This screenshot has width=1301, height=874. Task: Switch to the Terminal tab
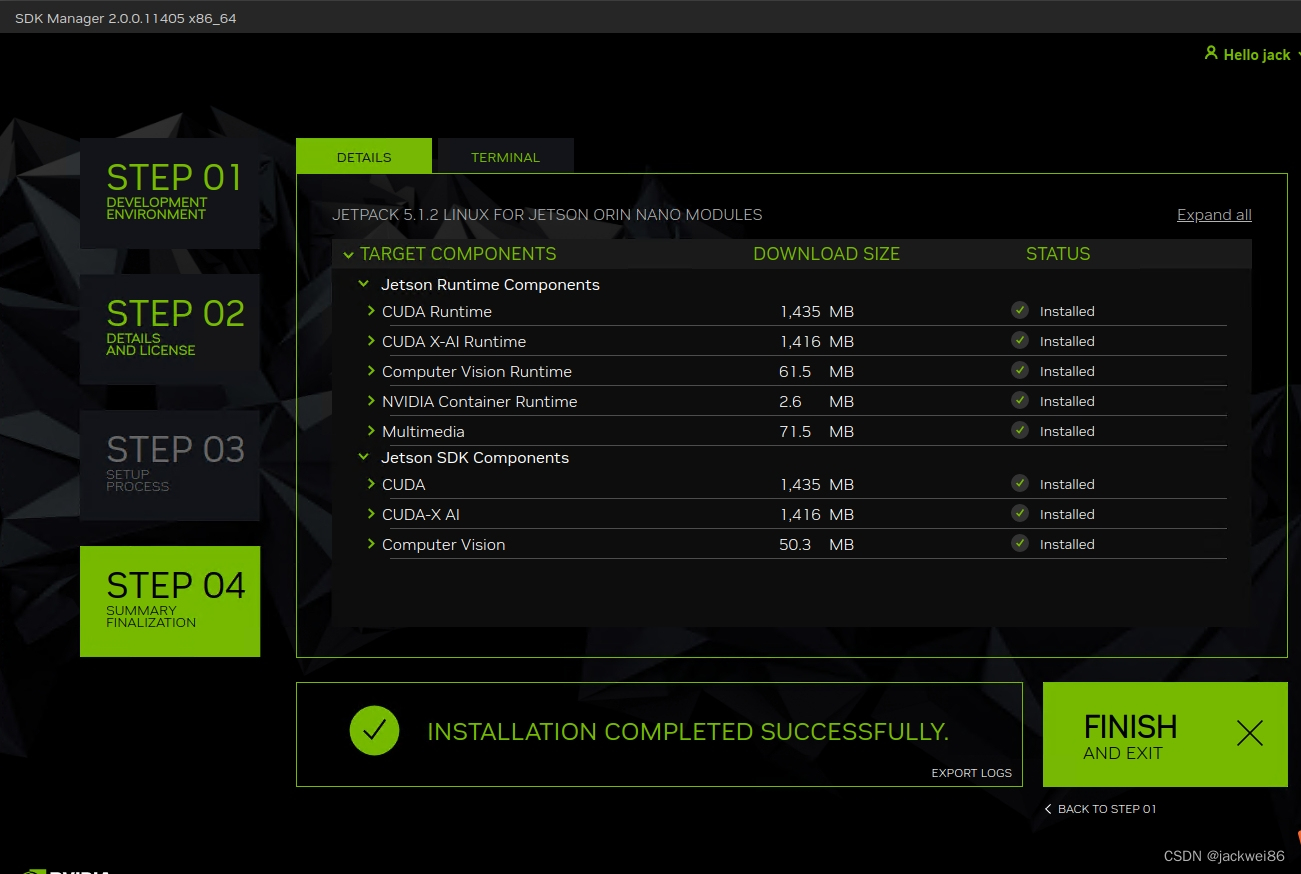(x=505, y=156)
